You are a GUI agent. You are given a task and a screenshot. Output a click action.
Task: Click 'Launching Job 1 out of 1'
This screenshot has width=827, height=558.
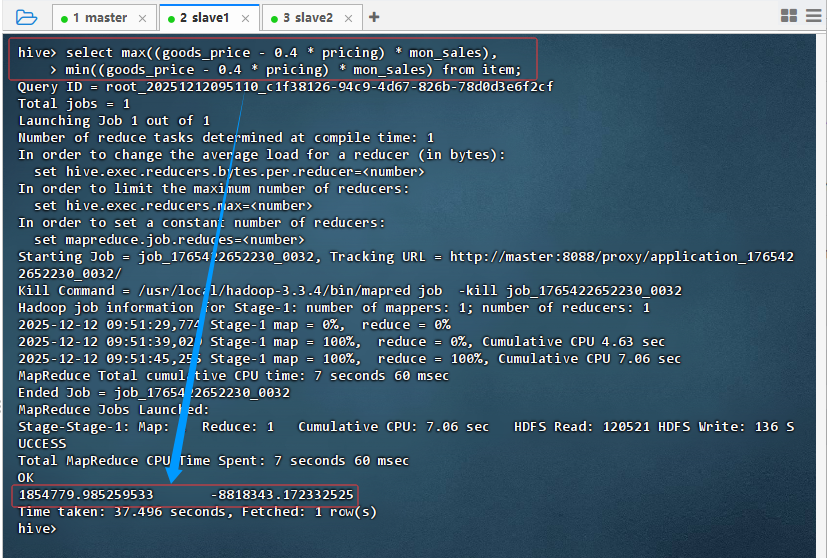pos(114,120)
